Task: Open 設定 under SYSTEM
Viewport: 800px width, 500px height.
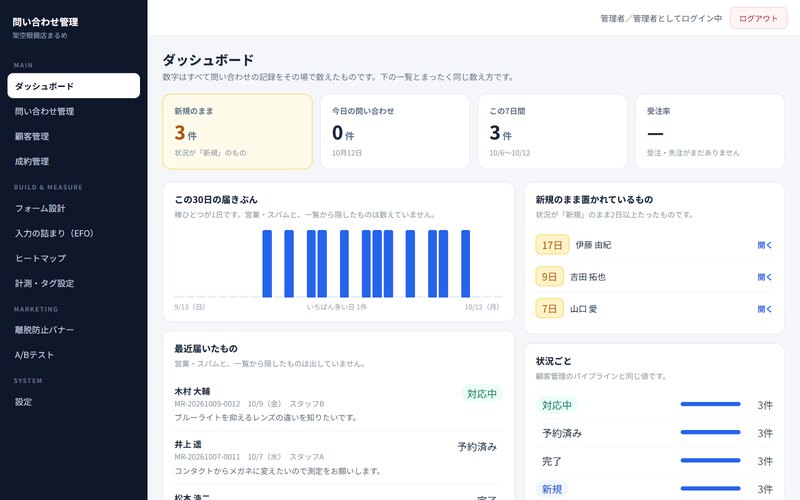Action: [x=73, y=402]
